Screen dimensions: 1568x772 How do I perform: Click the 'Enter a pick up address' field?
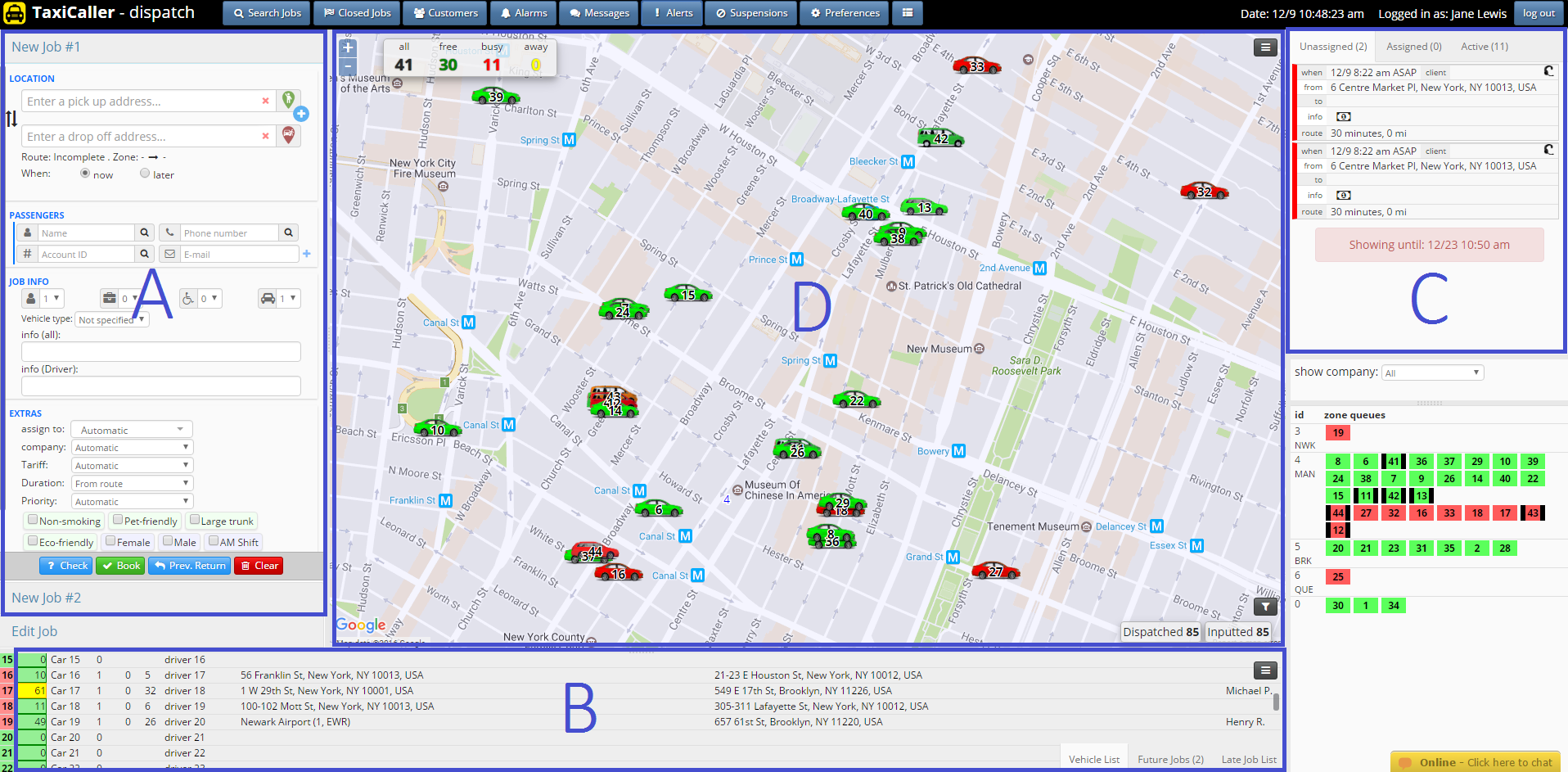coord(147,100)
